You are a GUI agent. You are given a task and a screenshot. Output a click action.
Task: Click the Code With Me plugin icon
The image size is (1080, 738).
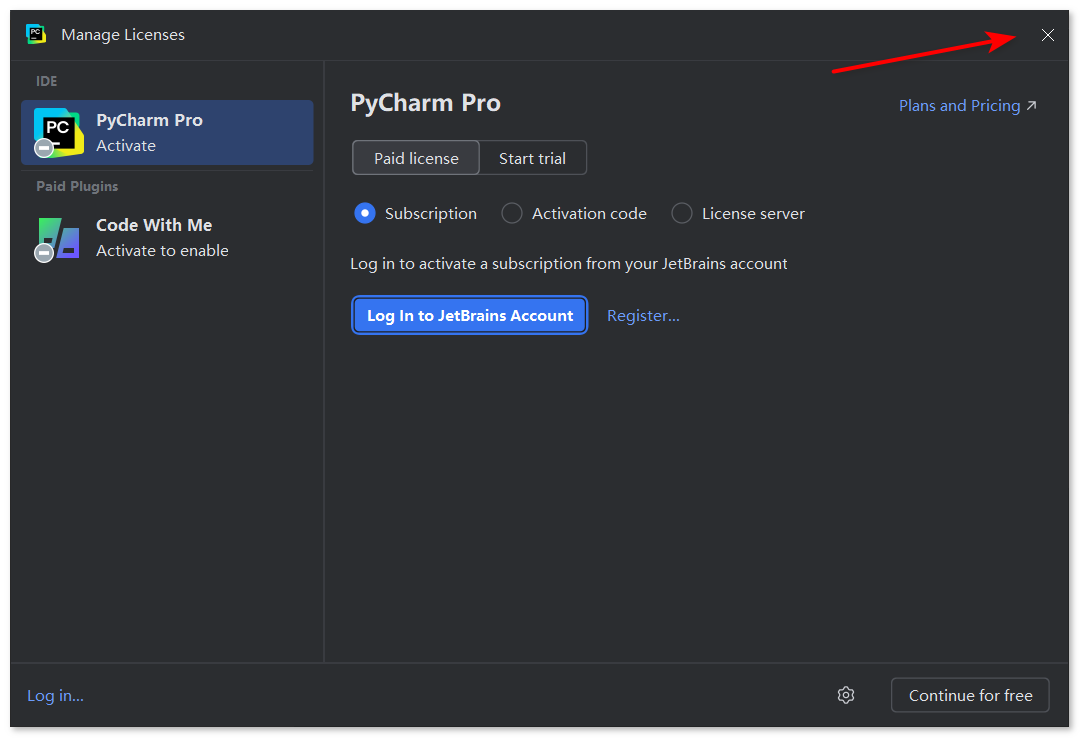coord(59,238)
